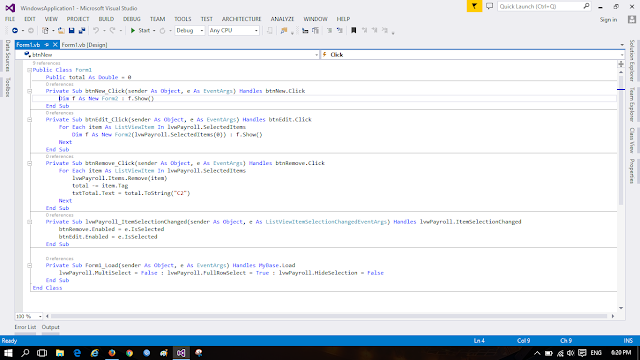Click the Quick Launch search magnifier icon
The height and width of the screenshot is (360, 640).
point(586,6)
